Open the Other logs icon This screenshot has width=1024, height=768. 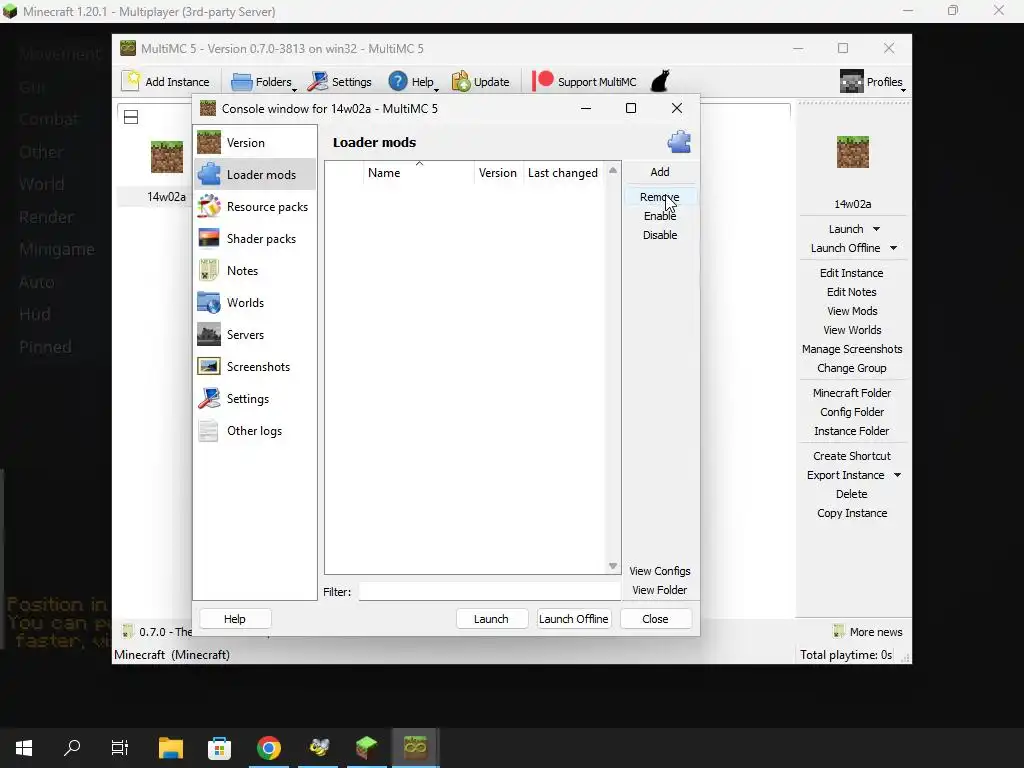209,430
